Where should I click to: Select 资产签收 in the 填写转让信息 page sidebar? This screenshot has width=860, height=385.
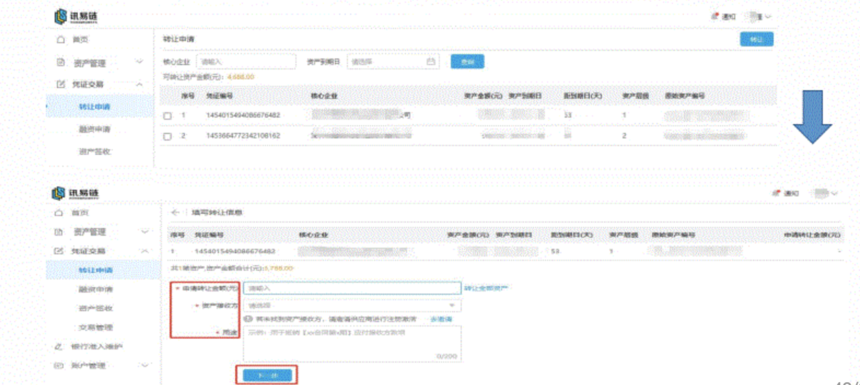(x=96, y=308)
